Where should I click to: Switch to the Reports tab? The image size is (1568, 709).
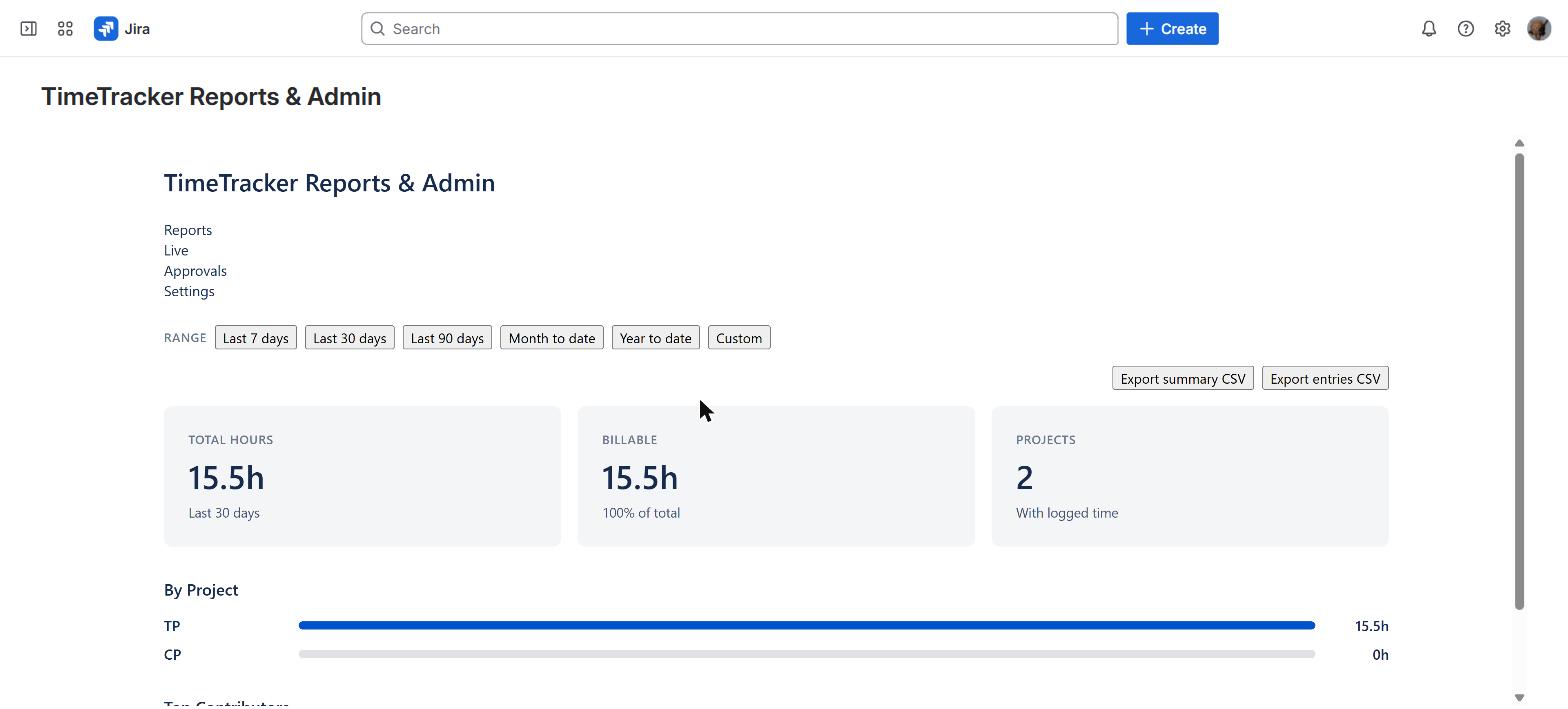point(188,230)
